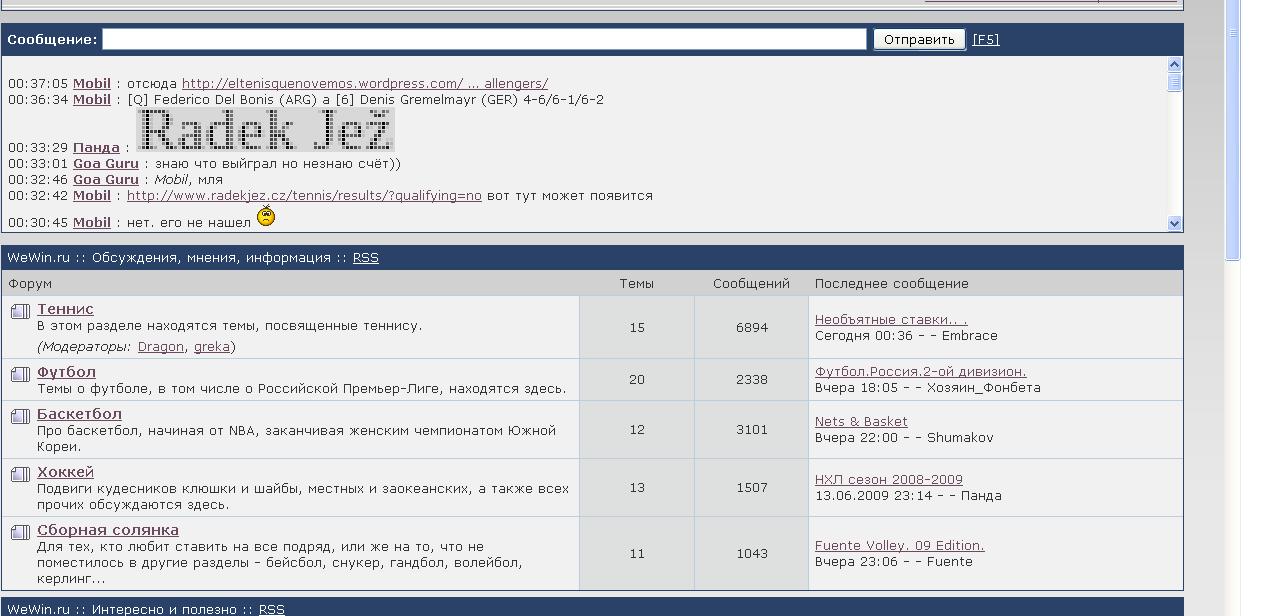Focus the Сообщение message input field
Screen dimensions: 1270x616
[484, 39]
